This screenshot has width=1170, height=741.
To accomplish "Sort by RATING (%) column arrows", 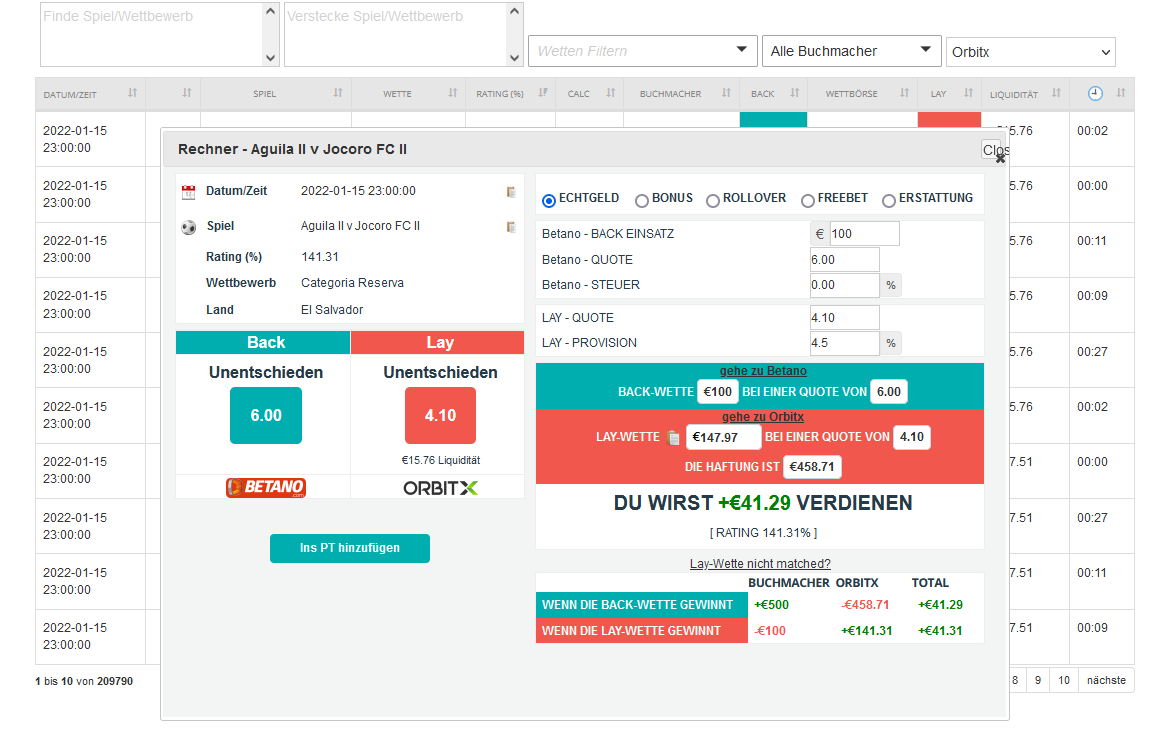I will (x=543, y=93).
